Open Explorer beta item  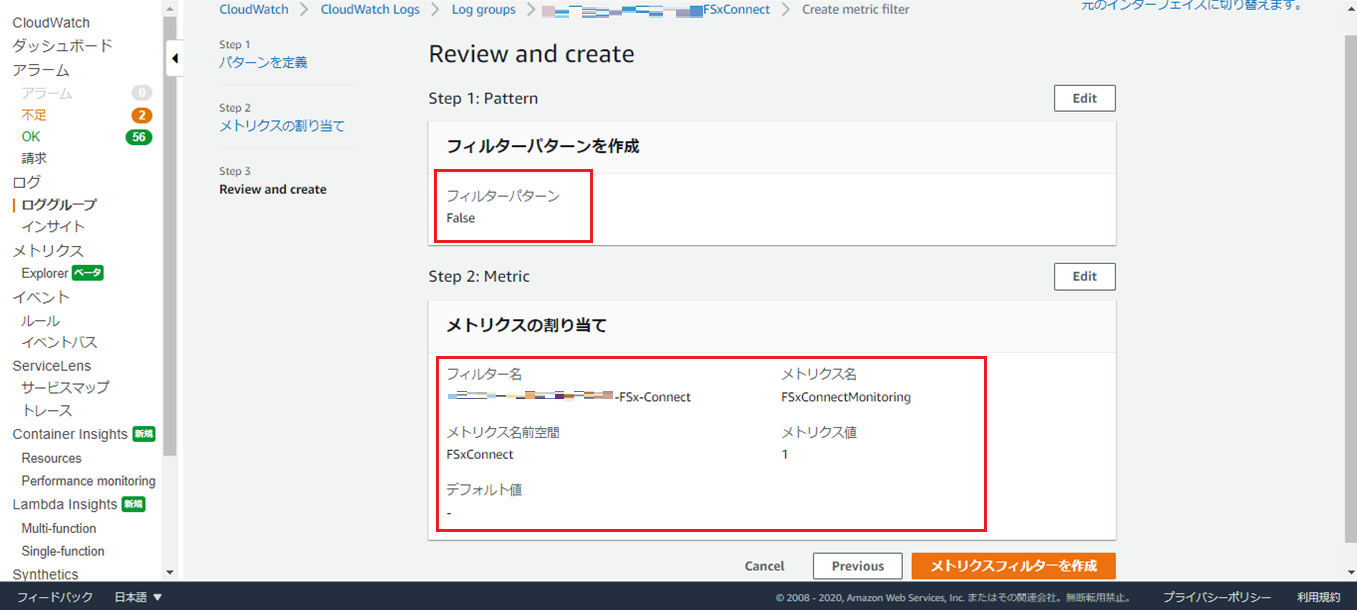click(45, 273)
